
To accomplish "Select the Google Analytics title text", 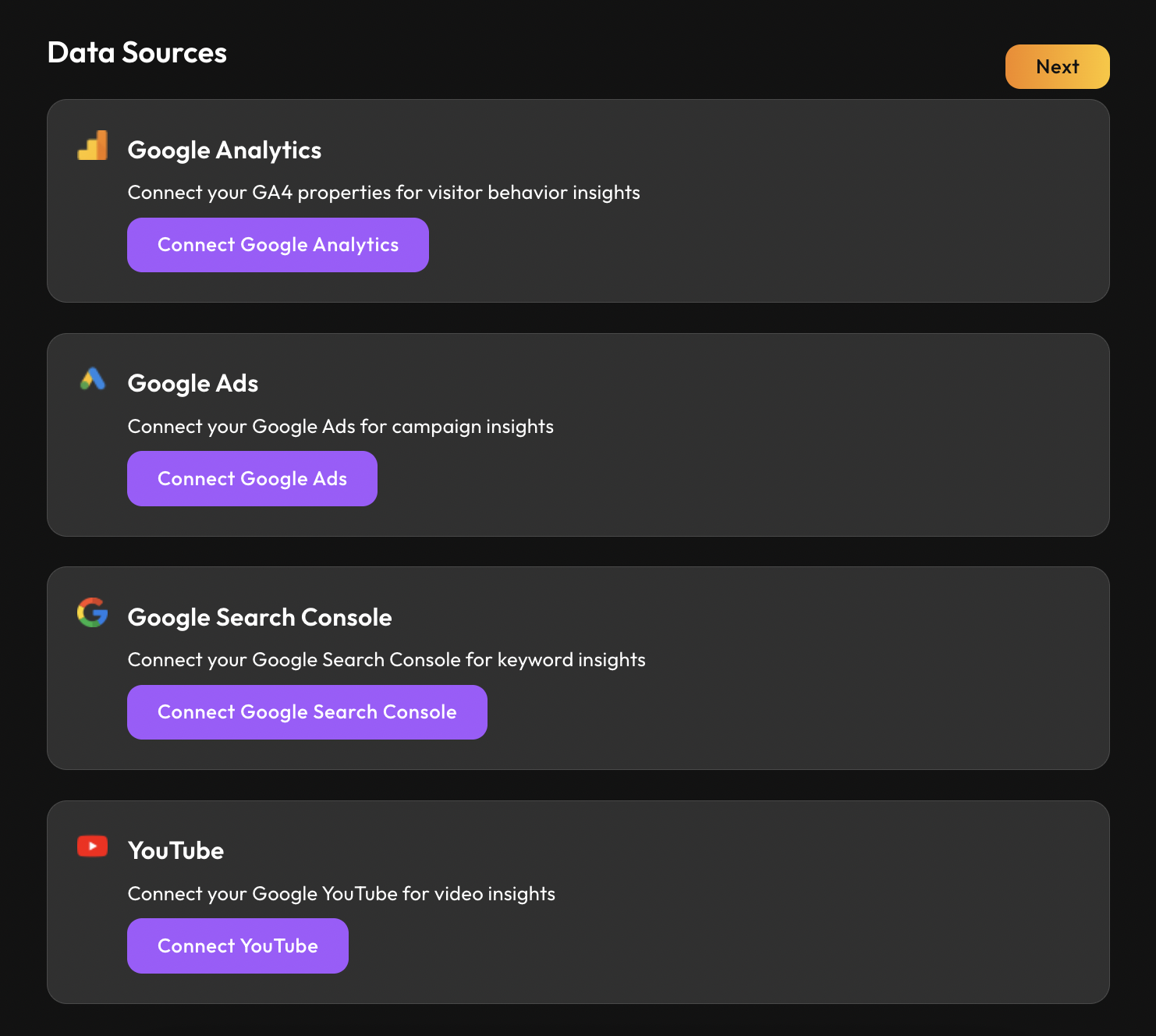I will [x=224, y=150].
